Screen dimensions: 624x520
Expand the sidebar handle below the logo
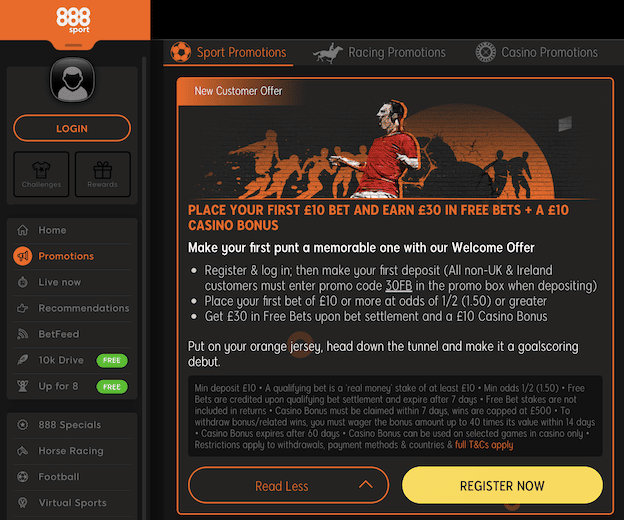pyautogui.click(x=73, y=45)
